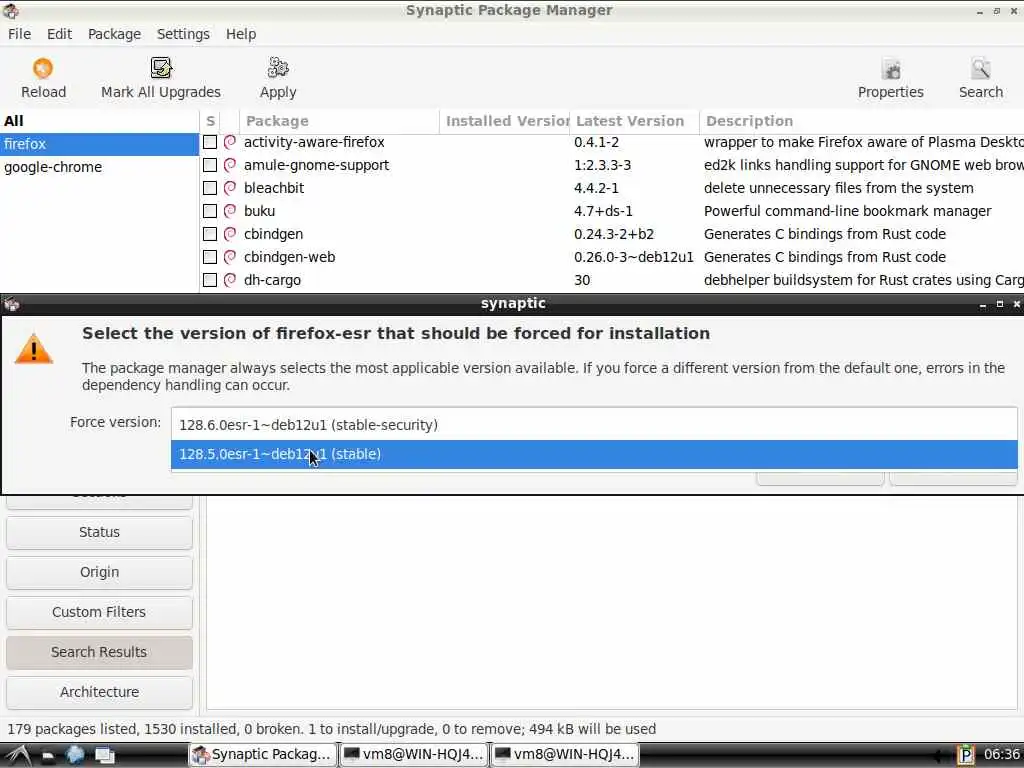The width and height of the screenshot is (1024, 768).
Task: Open the taskbar start menu icon
Action: coord(18,755)
